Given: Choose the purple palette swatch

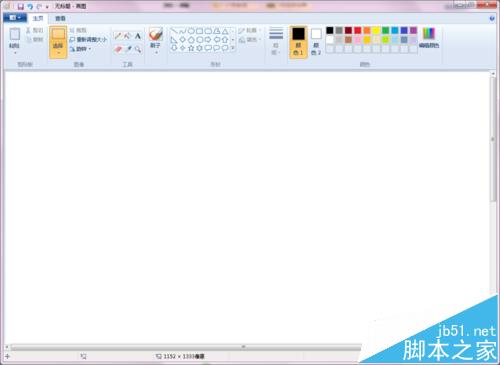Looking at the screenshot, I should tap(413, 31).
